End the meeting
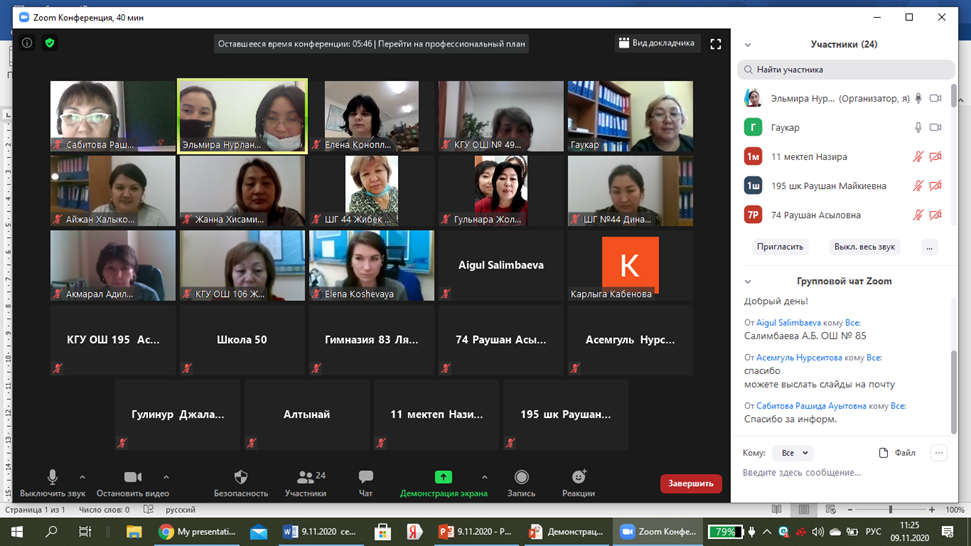The width and height of the screenshot is (971, 546). click(x=690, y=483)
